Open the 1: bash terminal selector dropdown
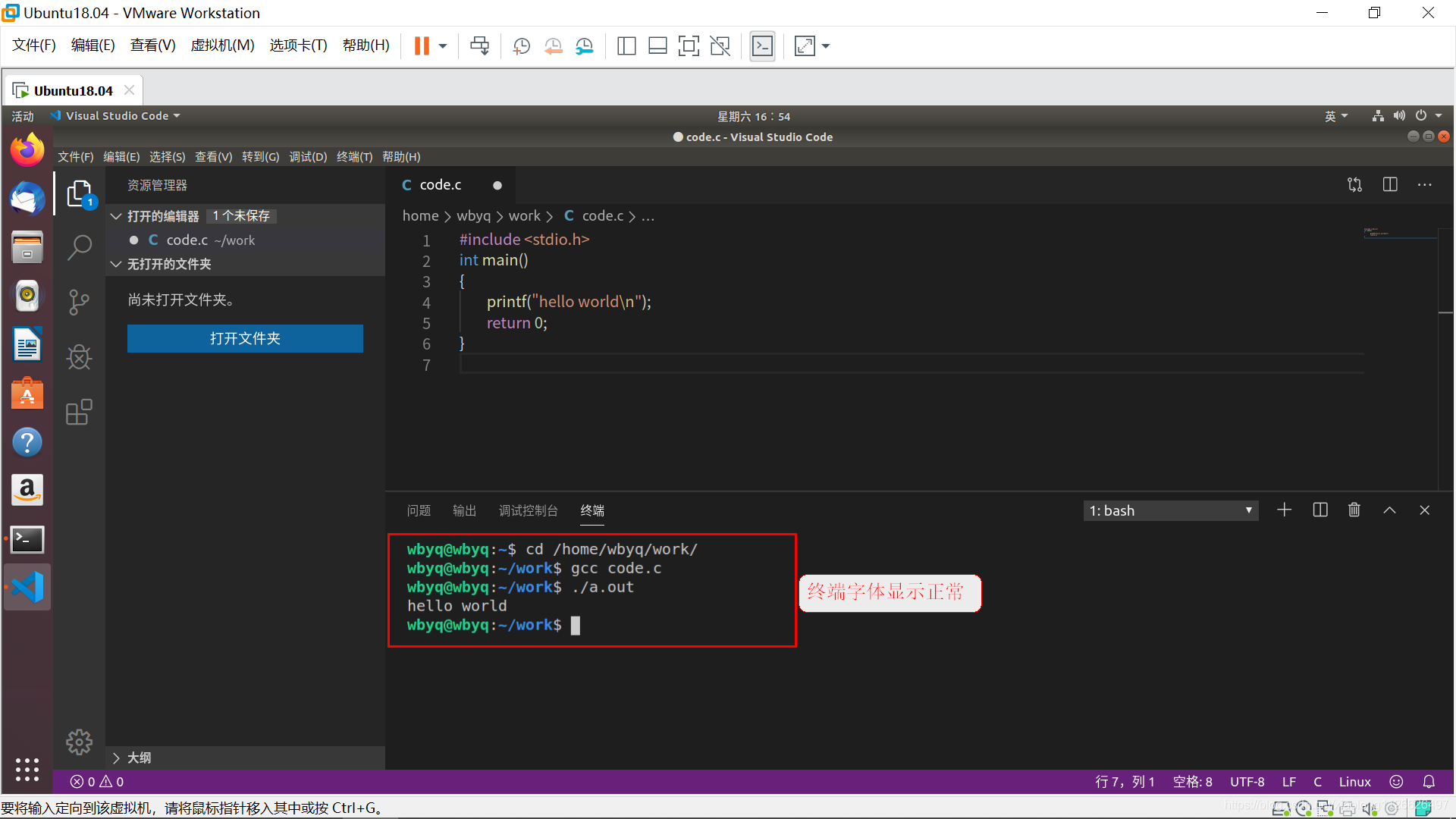 pos(1170,510)
